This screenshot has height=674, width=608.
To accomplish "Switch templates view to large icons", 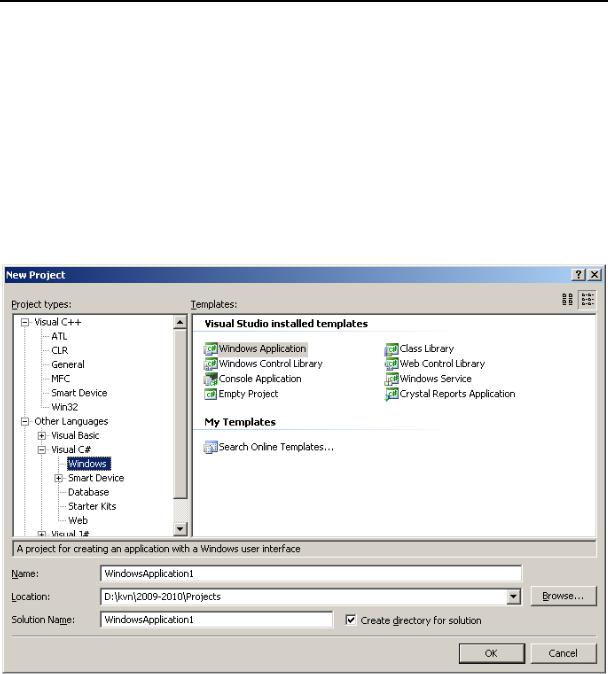I will (568, 299).
